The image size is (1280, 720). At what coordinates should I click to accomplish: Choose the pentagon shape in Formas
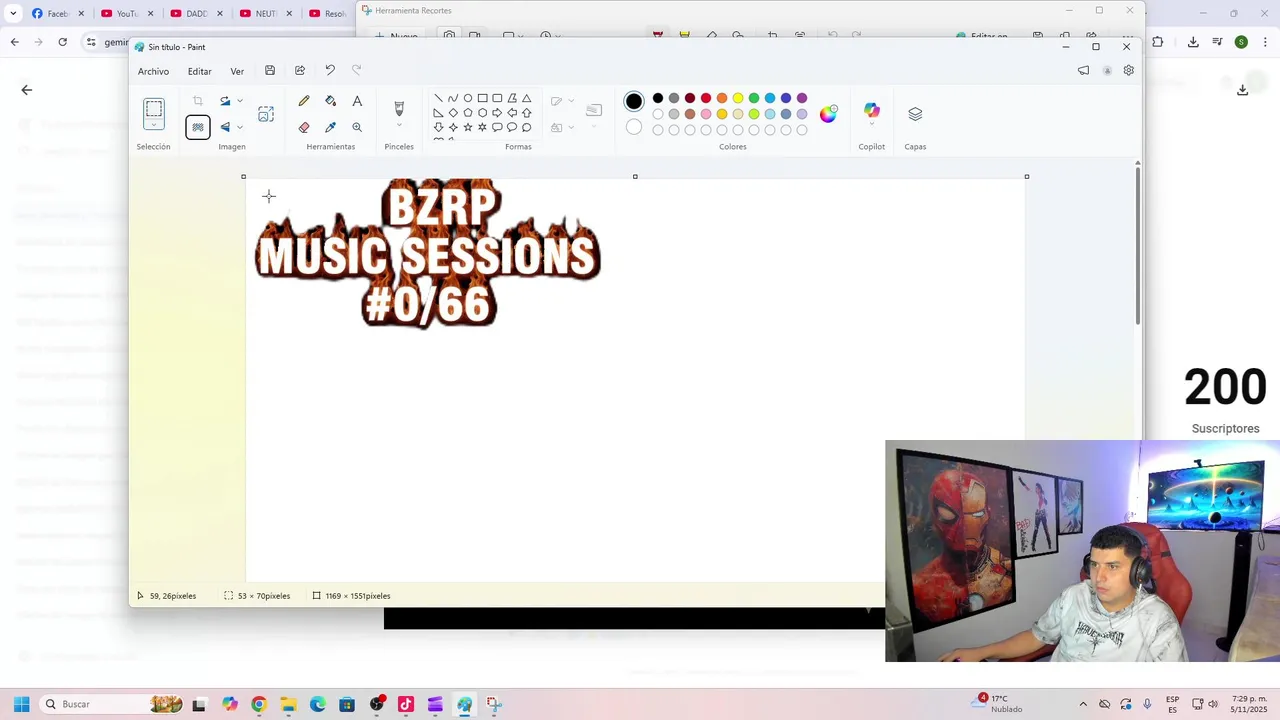467,113
